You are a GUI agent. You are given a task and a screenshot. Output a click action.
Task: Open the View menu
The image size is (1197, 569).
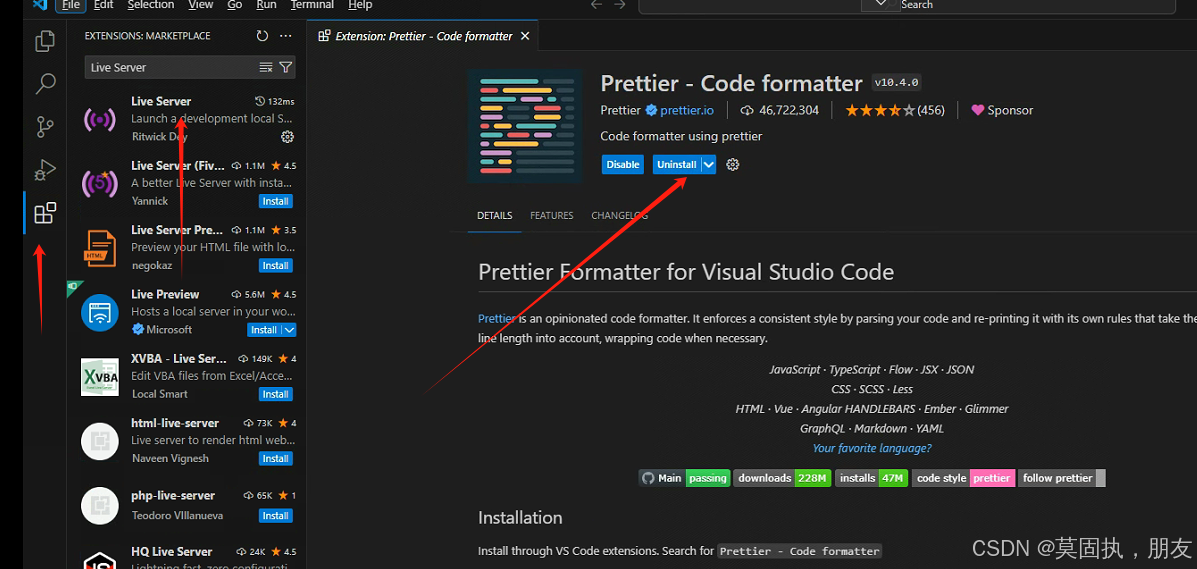tap(201, 5)
